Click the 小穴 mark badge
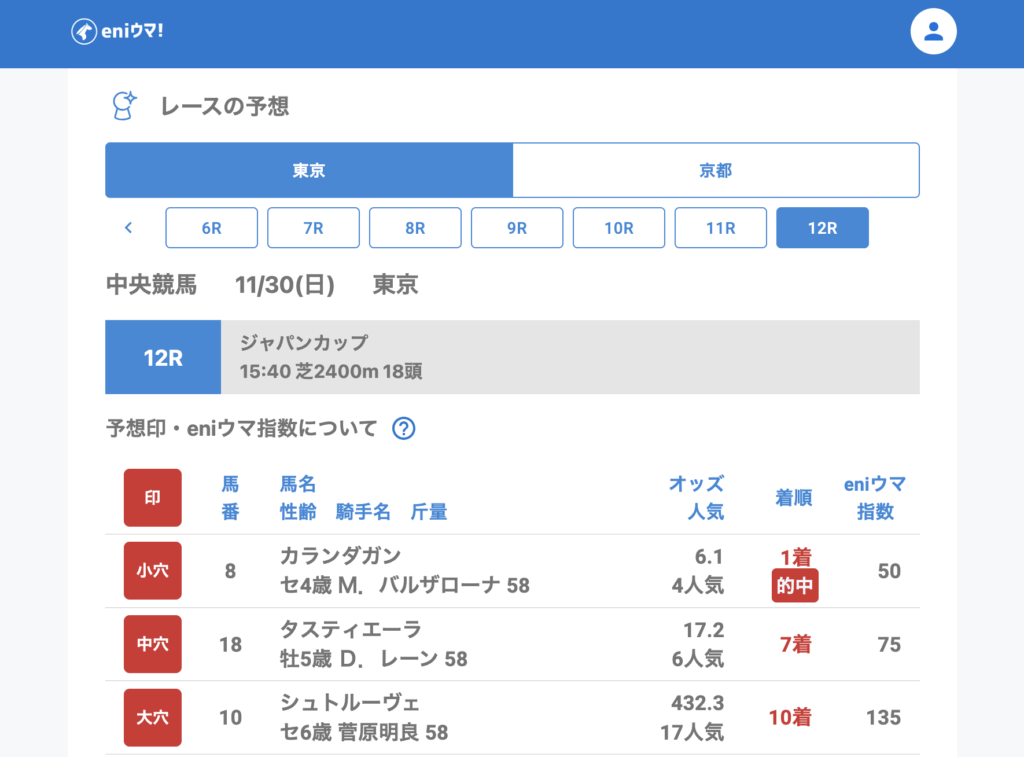The width and height of the screenshot is (1024, 757). click(x=152, y=571)
